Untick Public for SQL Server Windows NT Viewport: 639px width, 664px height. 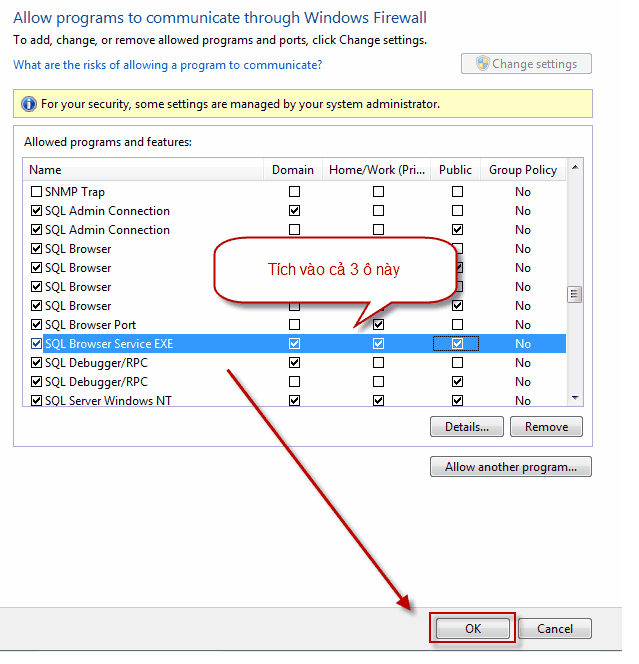point(457,401)
